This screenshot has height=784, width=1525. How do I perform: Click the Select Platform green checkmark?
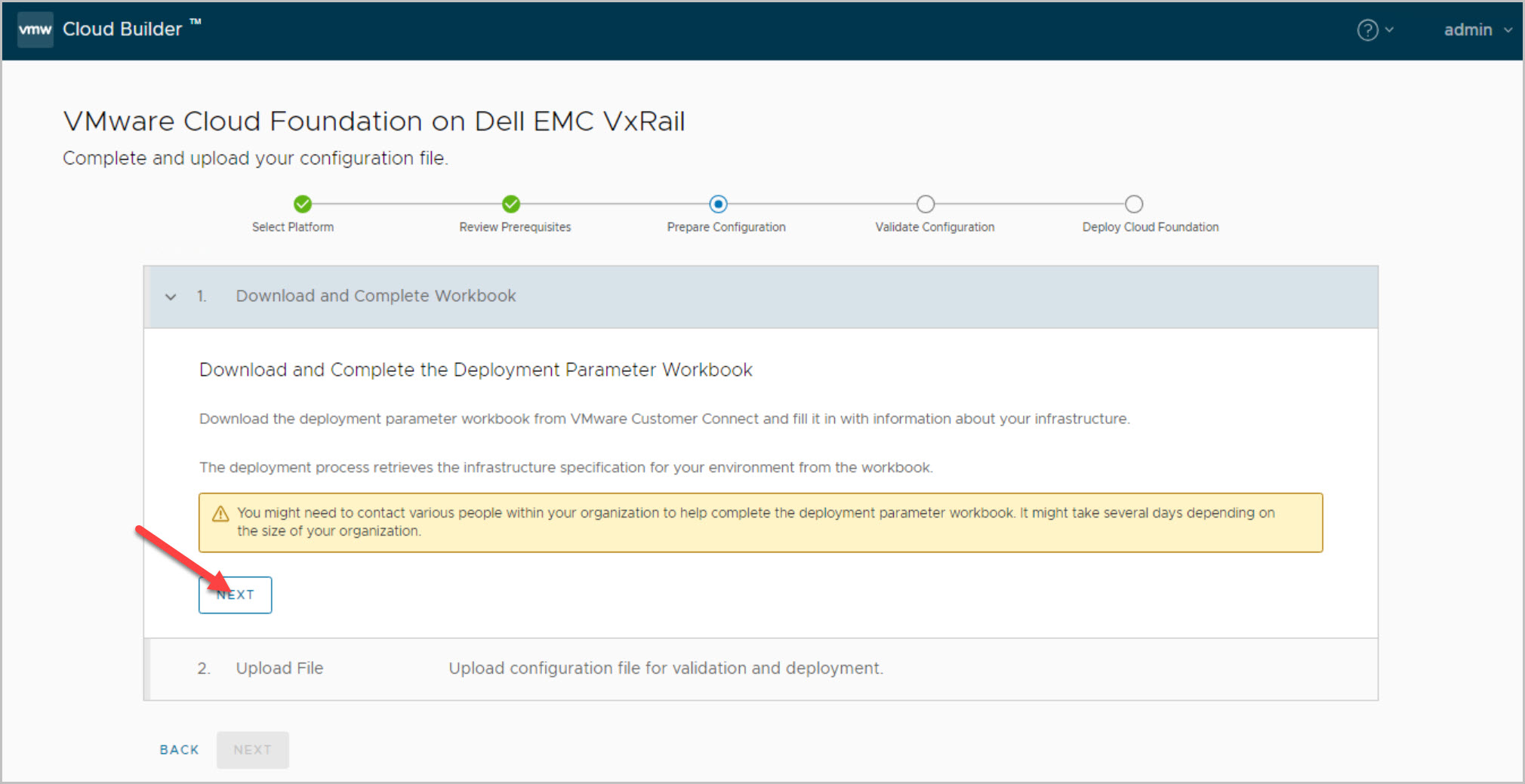click(303, 204)
